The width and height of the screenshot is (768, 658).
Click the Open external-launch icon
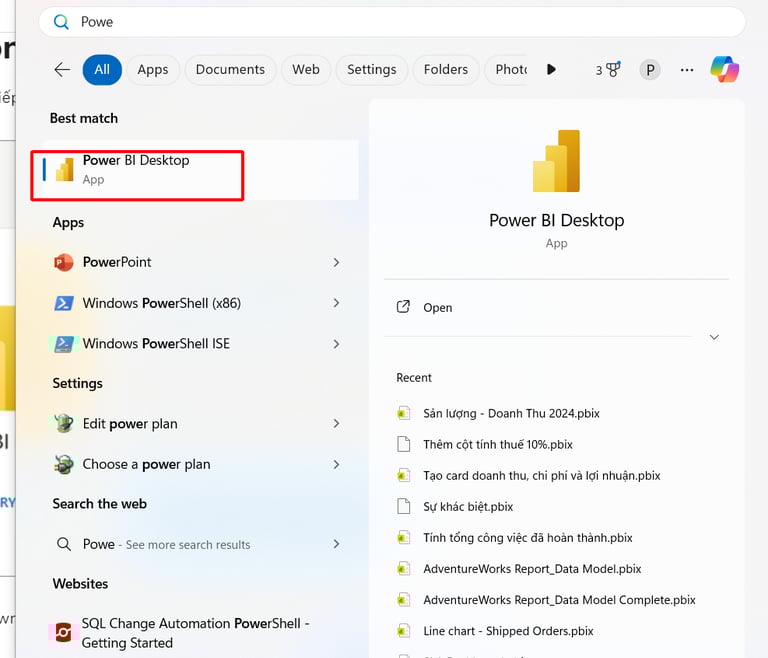[x=403, y=307]
